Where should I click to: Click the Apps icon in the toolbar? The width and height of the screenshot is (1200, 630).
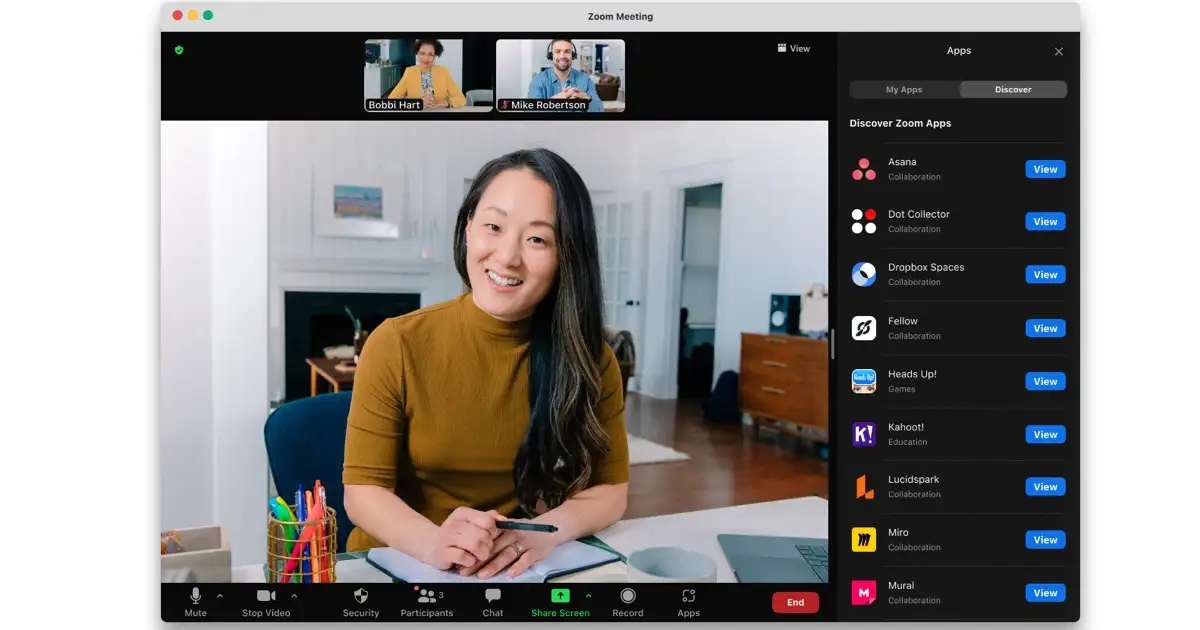pyautogui.click(x=688, y=596)
